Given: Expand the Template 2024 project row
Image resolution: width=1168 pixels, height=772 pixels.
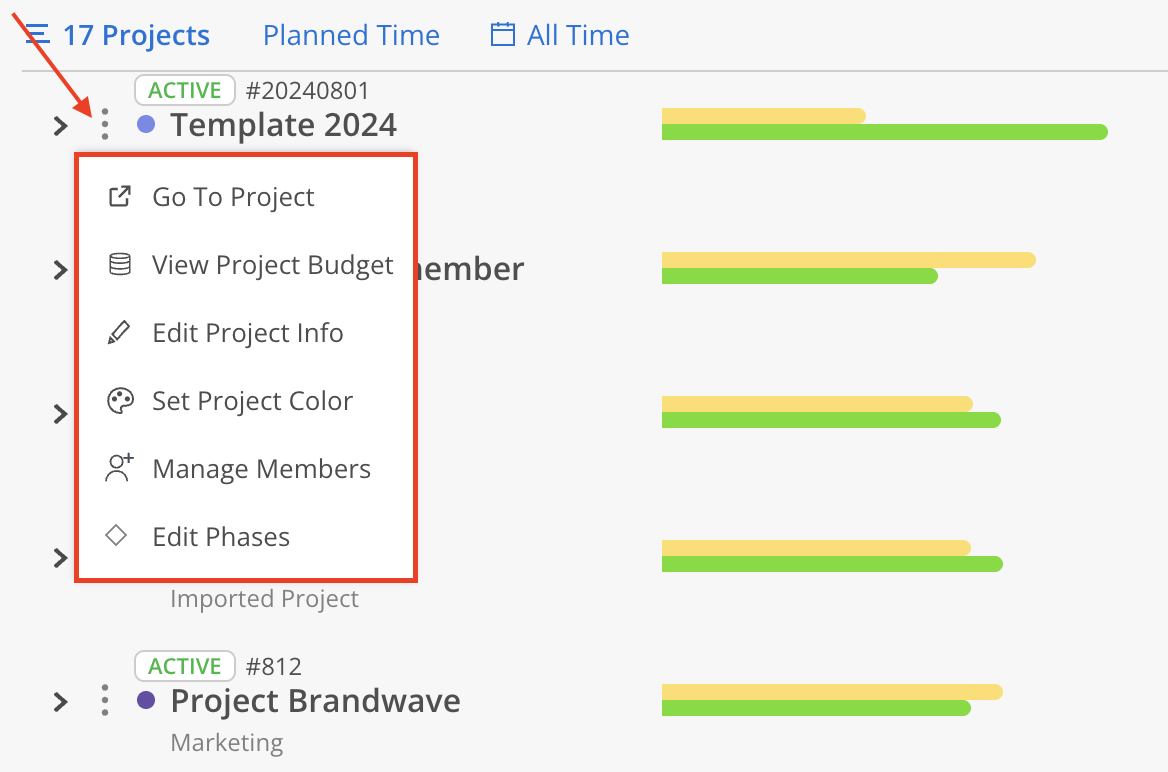Looking at the screenshot, I should [61, 125].
